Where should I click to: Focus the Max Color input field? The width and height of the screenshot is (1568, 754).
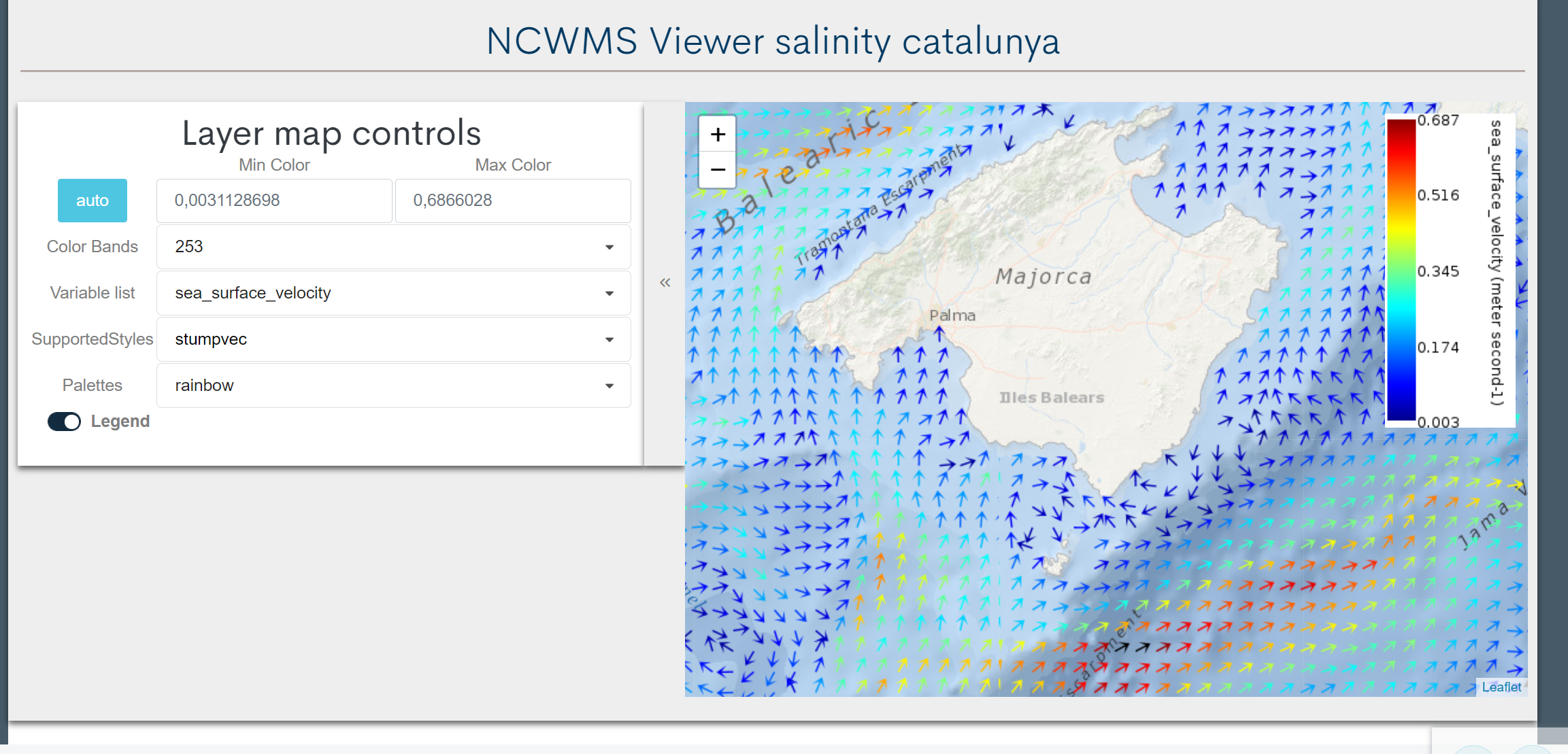point(513,201)
